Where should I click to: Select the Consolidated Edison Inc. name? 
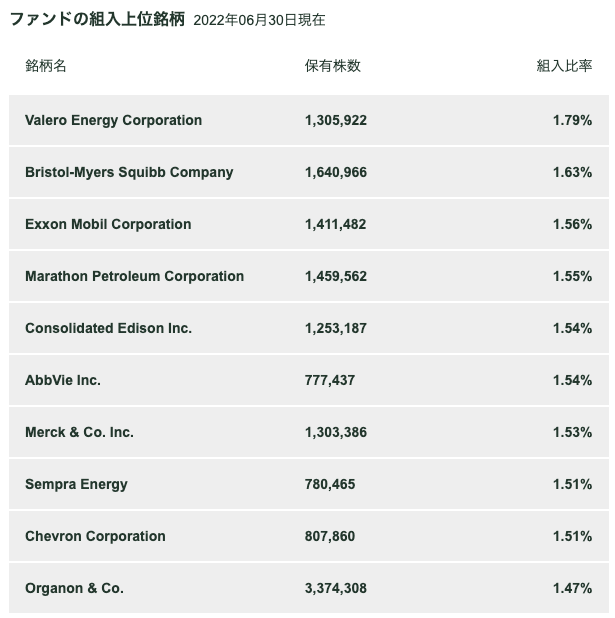click(108, 328)
